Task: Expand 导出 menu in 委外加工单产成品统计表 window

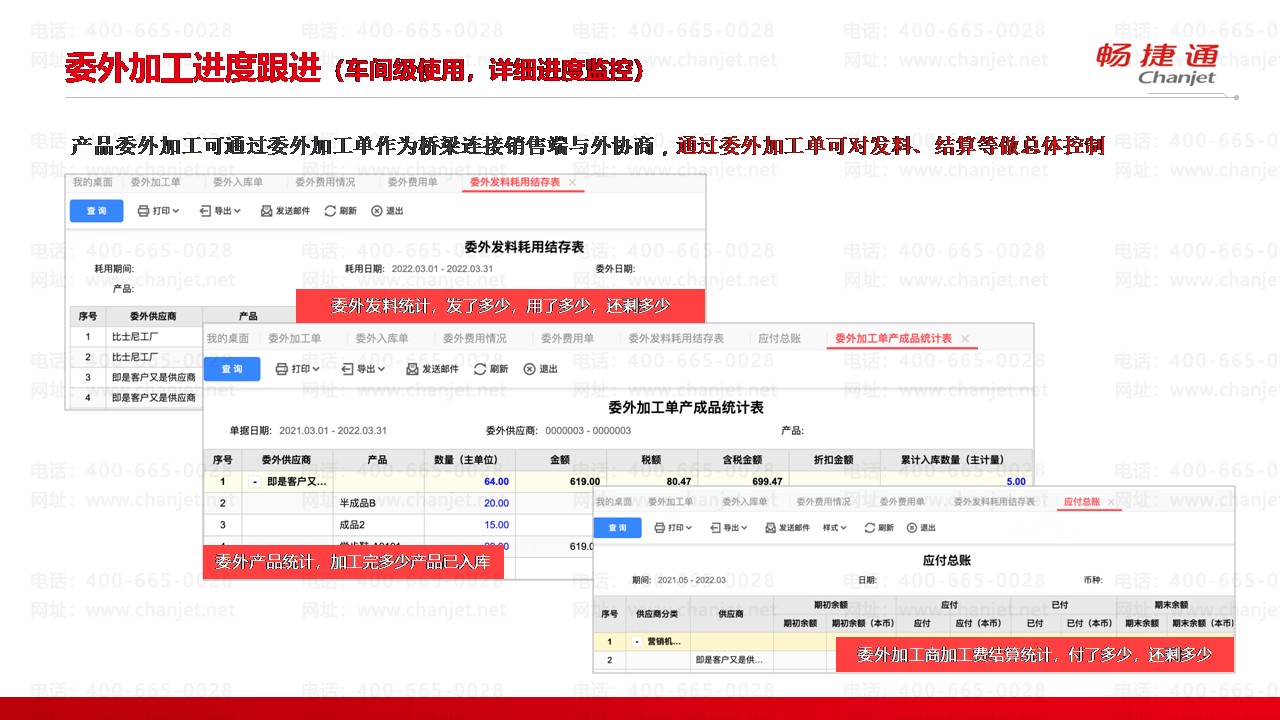Action: pyautogui.click(x=364, y=369)
